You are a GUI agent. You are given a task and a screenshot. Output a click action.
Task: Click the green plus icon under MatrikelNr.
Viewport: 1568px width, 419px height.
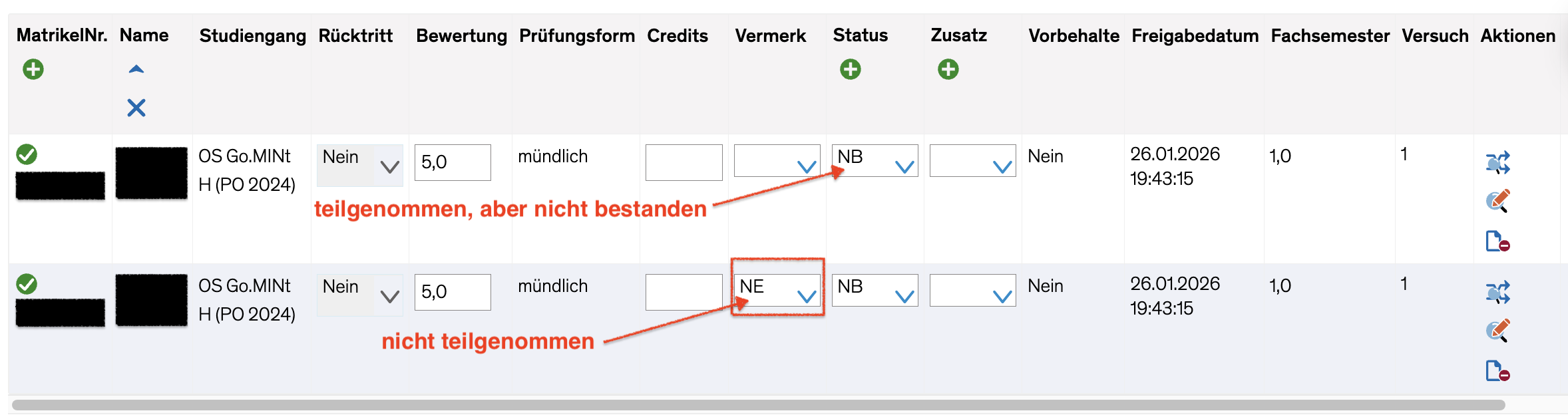click(33, 69)
